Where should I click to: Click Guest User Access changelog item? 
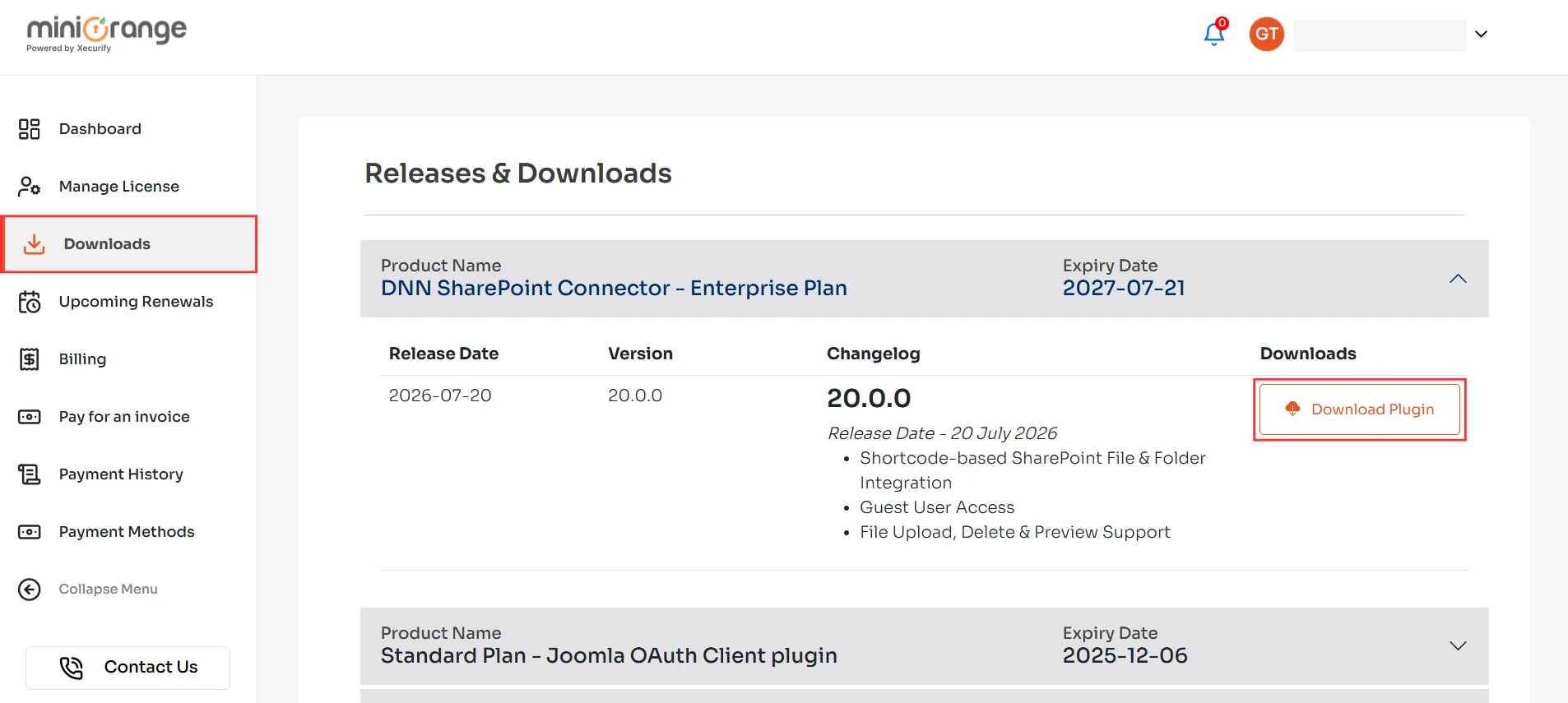pyautogui.click(x=937, y=507)
